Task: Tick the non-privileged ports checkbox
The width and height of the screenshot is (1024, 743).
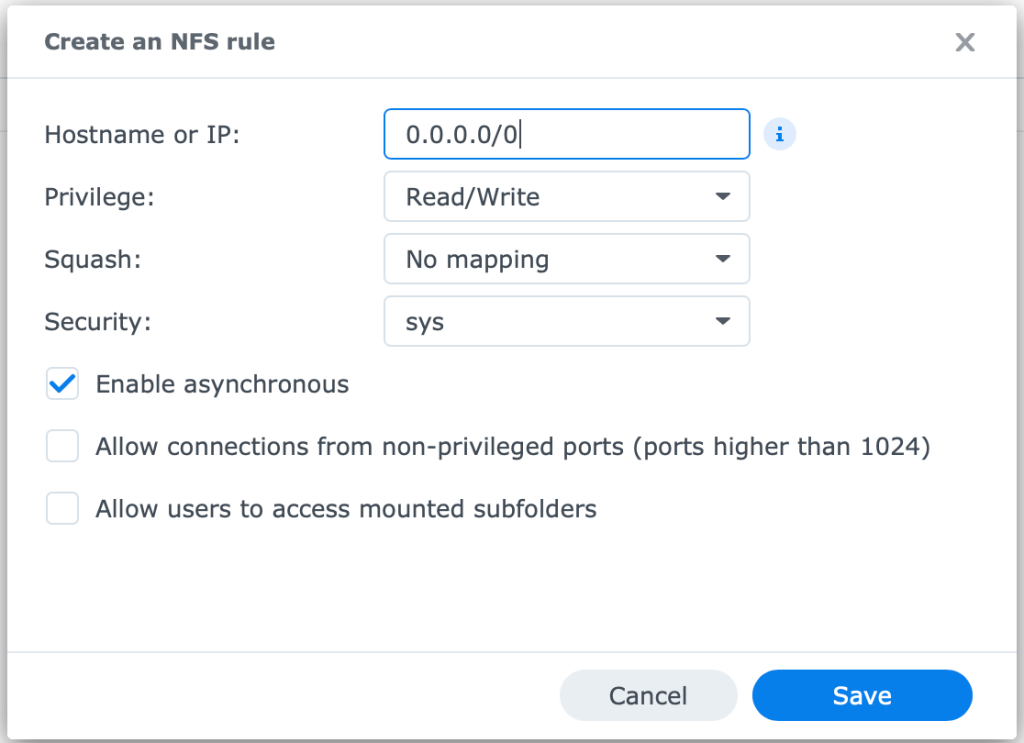Action: click(x=62, y=447)
